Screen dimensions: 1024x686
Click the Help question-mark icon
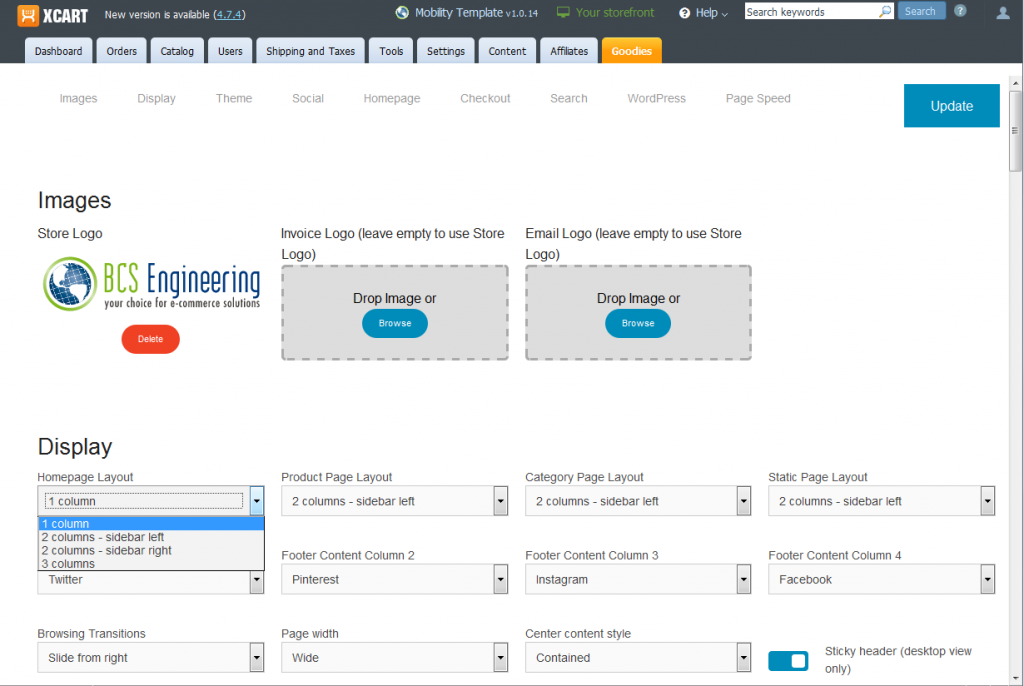[x=684, y=13]
